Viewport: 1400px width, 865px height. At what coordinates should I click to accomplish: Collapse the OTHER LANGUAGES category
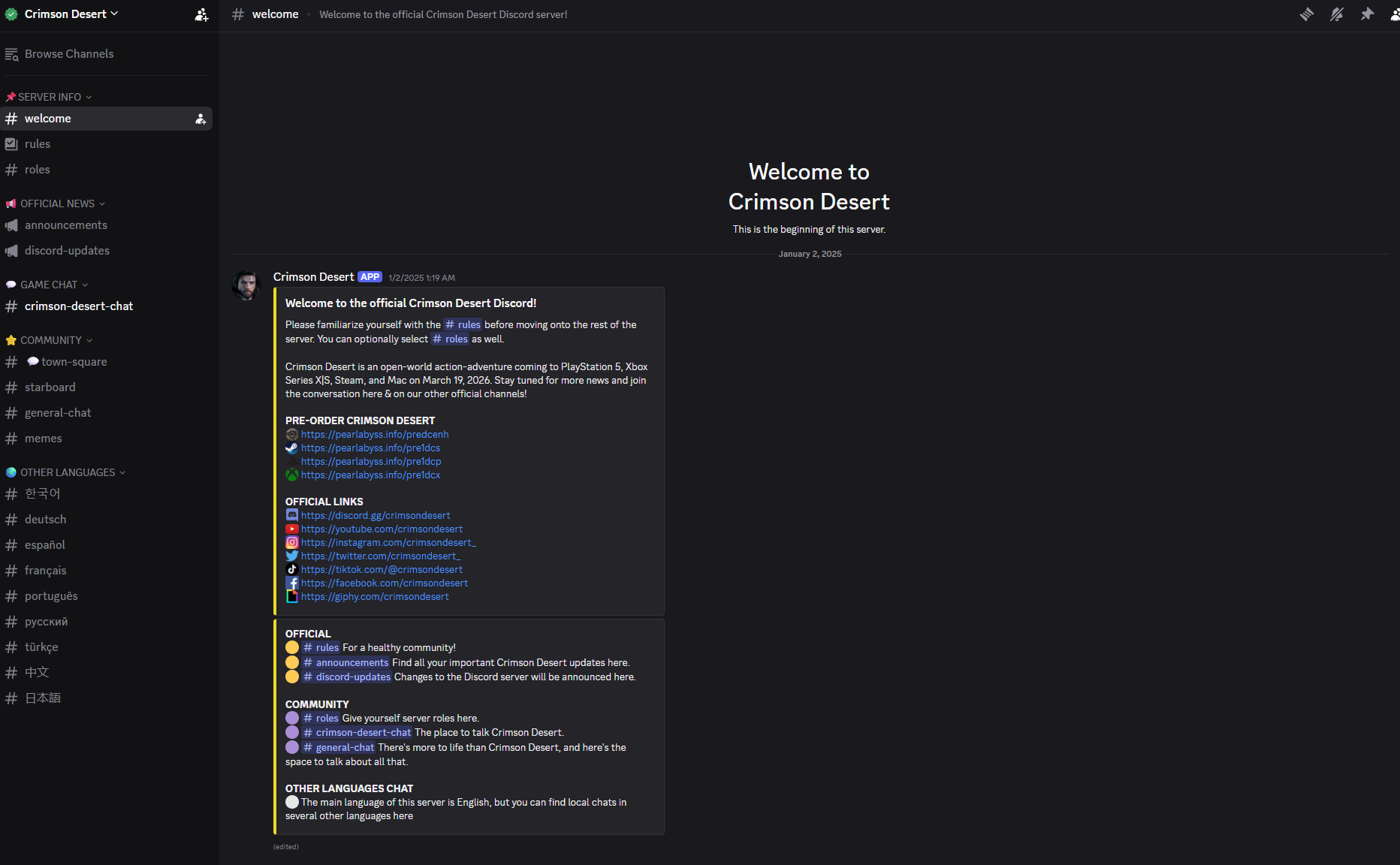pos(66,472)
